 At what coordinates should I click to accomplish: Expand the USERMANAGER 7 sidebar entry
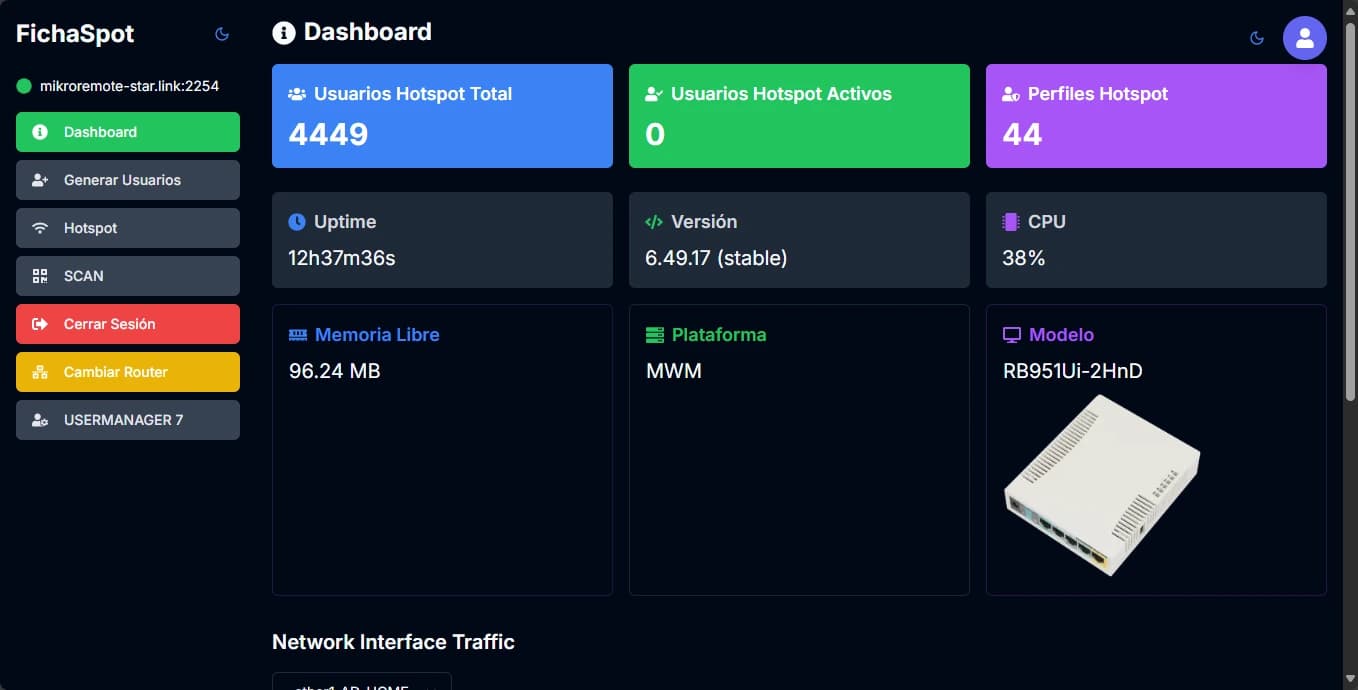tap(127, 419)
